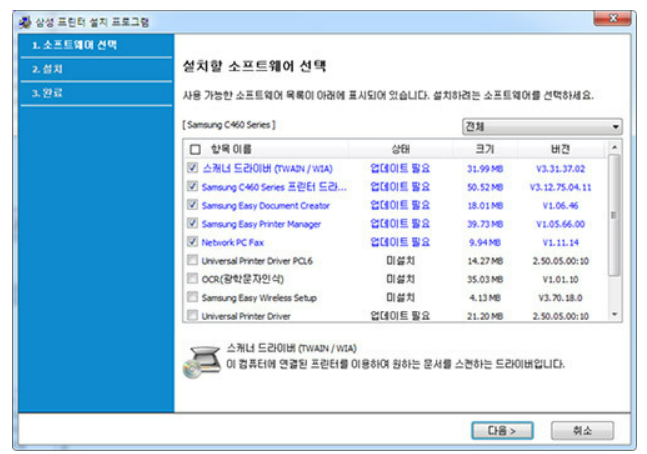Click size 31.99 MB cell
The height and width of the screenshot is (454, 647).
(x=485, y=169)
